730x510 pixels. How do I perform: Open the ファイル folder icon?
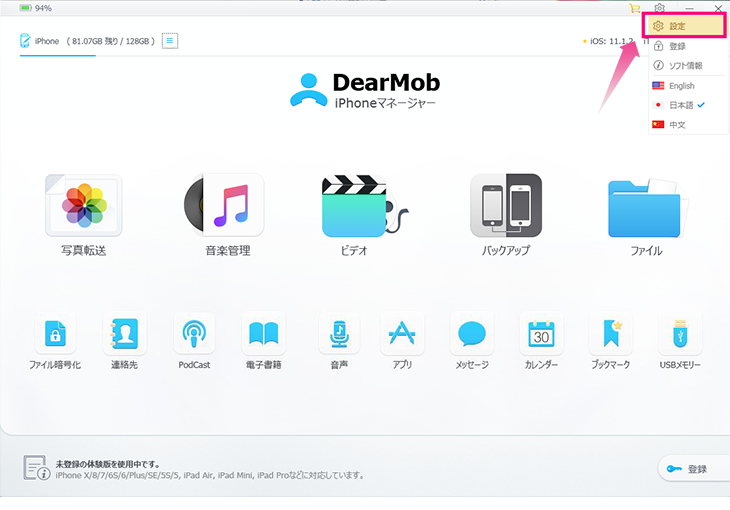point(648,208)
